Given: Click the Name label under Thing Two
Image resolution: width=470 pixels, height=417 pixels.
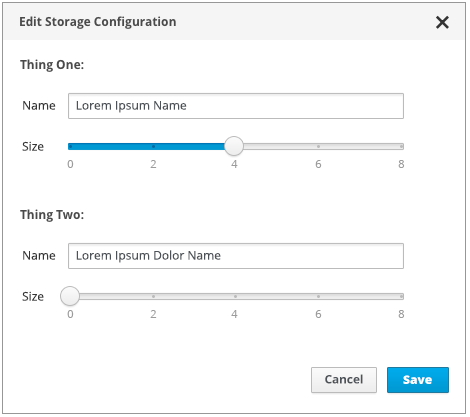Looking at the screenshot, I should [x=39, y=256].
